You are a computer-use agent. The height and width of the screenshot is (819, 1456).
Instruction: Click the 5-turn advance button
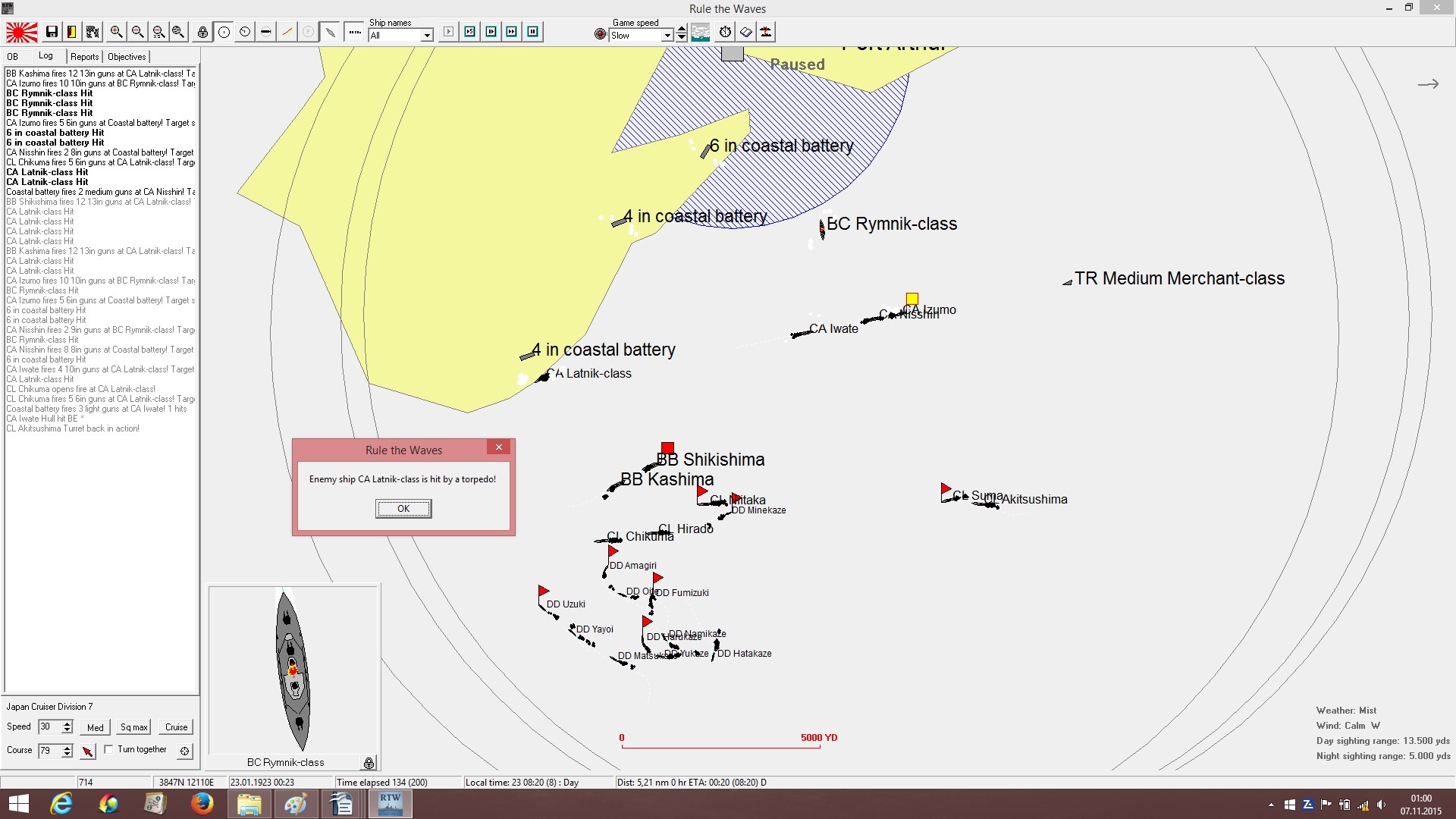coord(470,32)
